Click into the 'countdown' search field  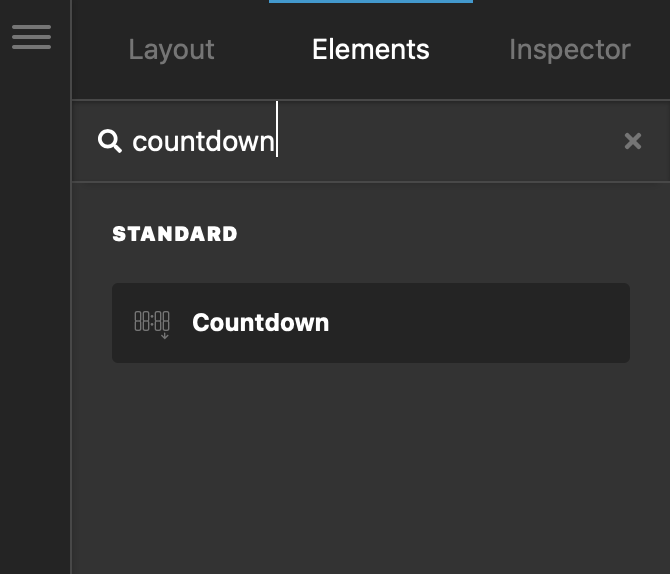371,141
